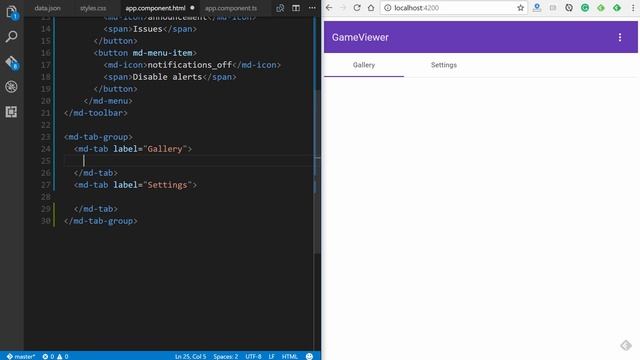Reload the localhost page

[x=357, y=8]
